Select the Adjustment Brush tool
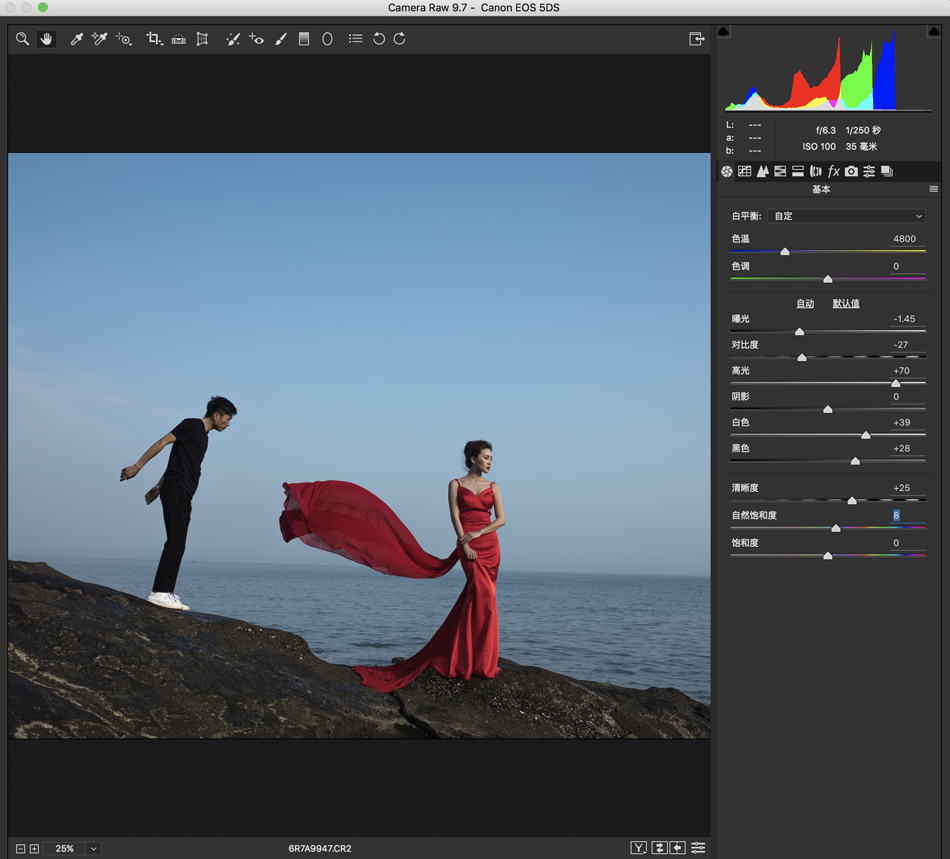This screenshot has height=859, width=950. click(281, 39)
